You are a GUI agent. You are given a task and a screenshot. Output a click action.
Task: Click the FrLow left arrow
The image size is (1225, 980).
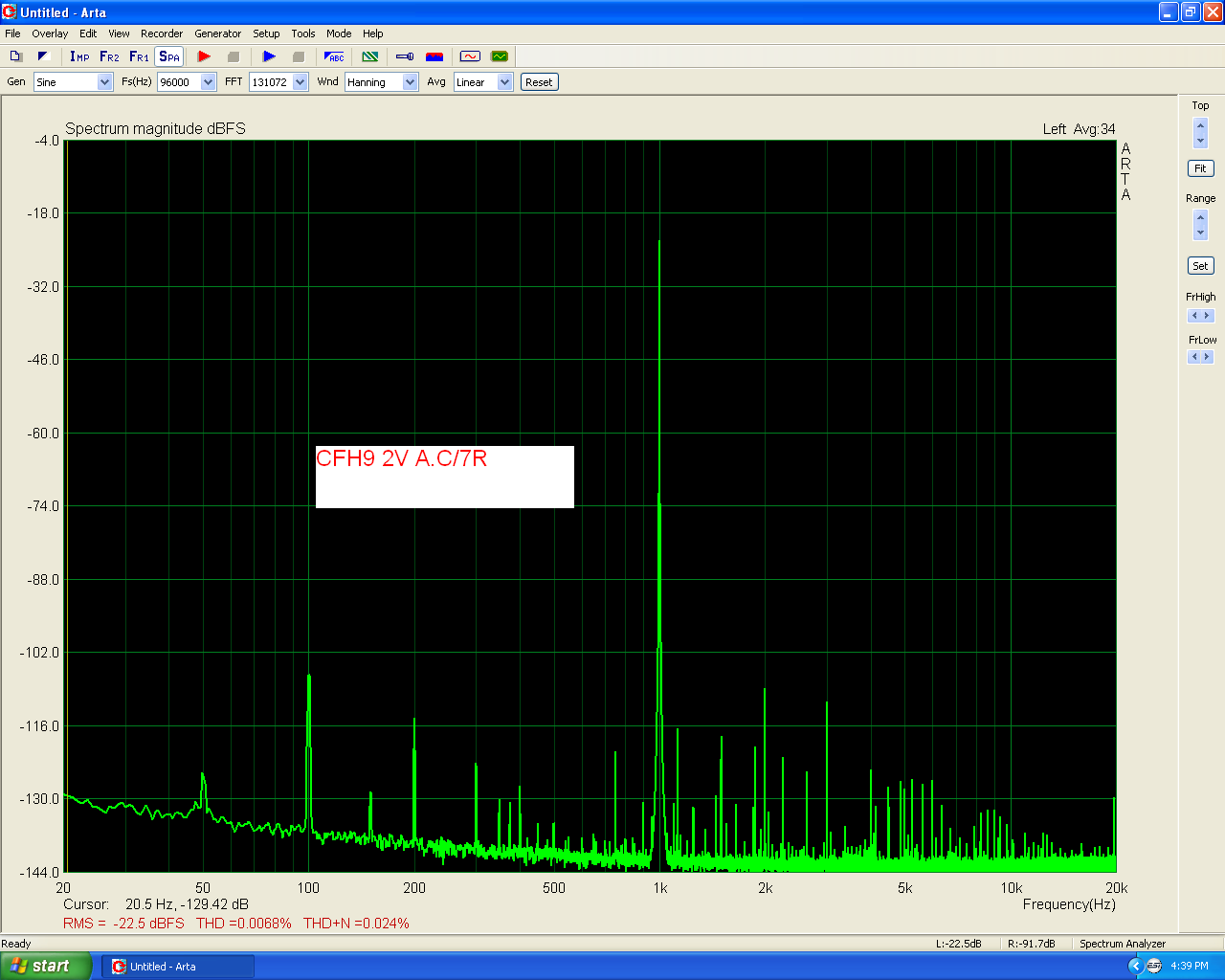[1194, 357]
